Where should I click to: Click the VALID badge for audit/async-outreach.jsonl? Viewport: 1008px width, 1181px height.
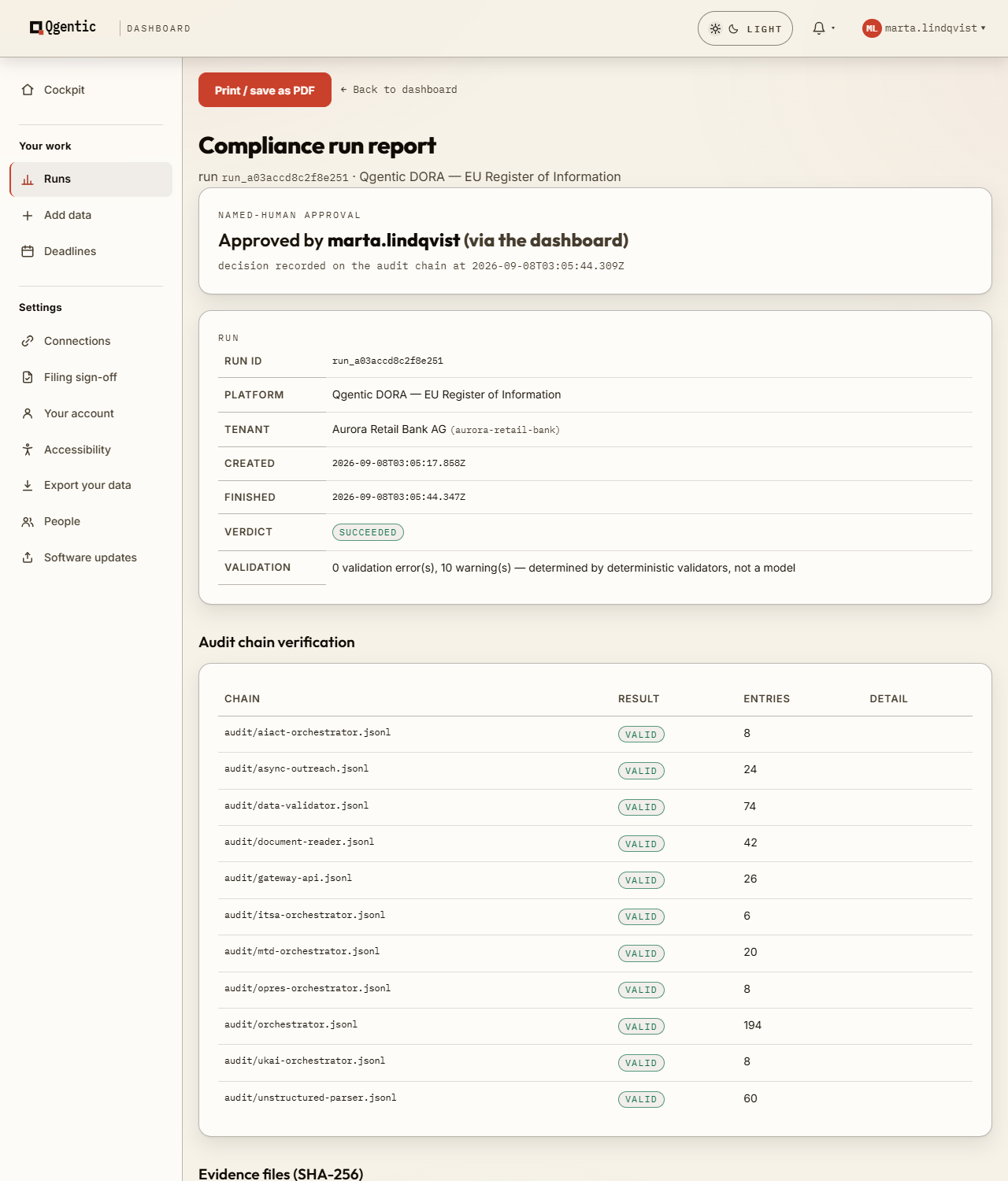(x=641, y=771)
